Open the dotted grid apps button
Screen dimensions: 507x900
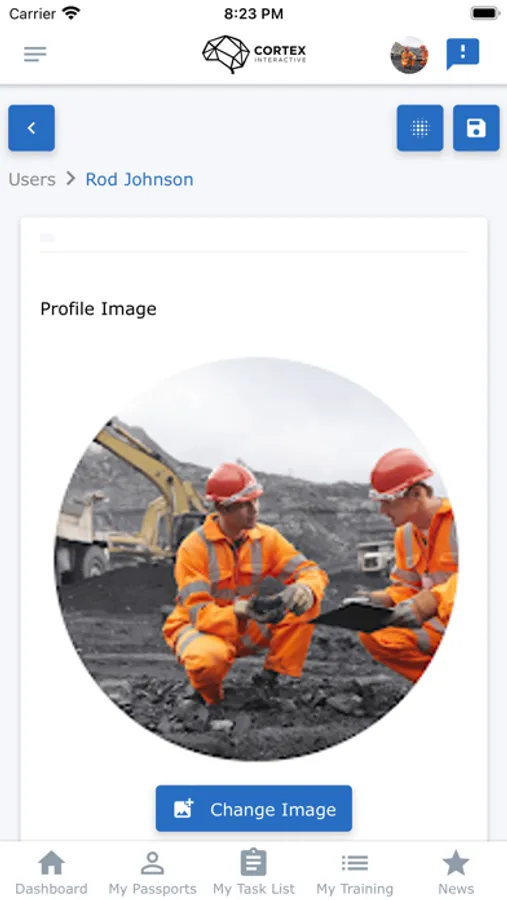(x=420, y=128)
